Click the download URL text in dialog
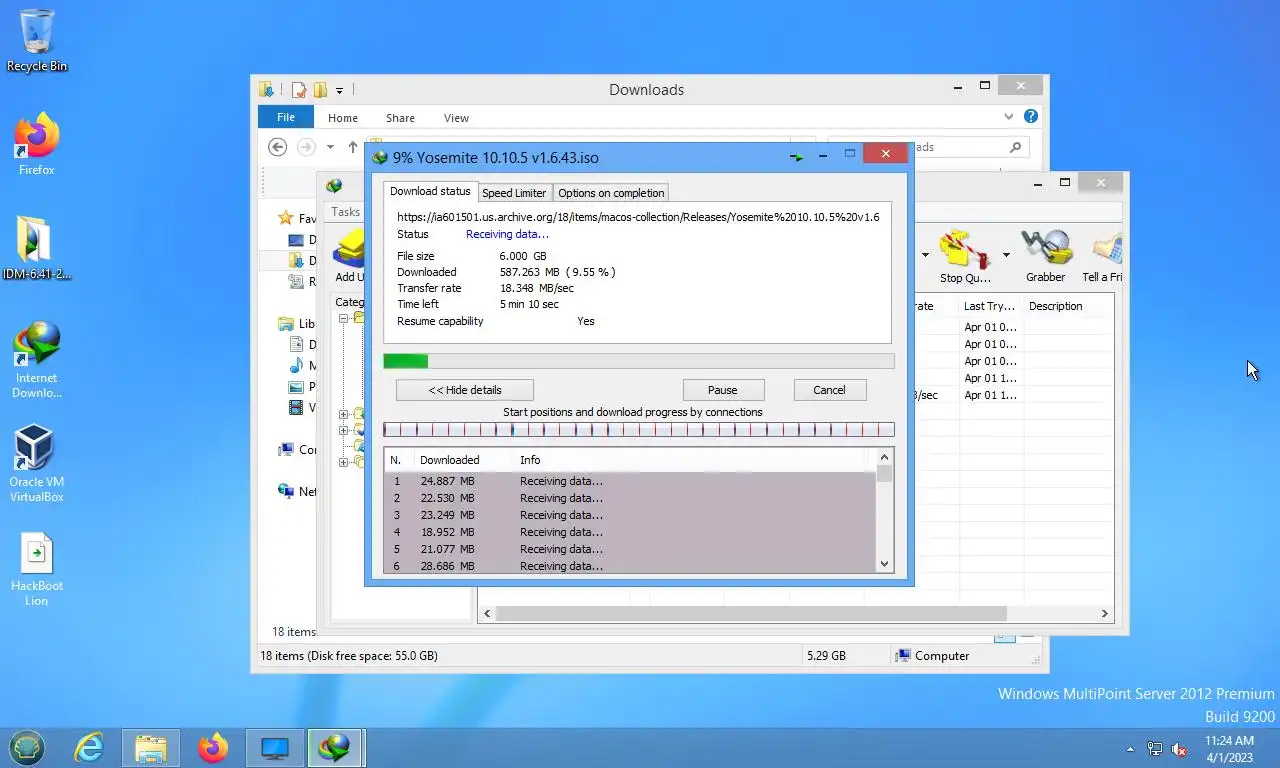 (x=638, y=217)
